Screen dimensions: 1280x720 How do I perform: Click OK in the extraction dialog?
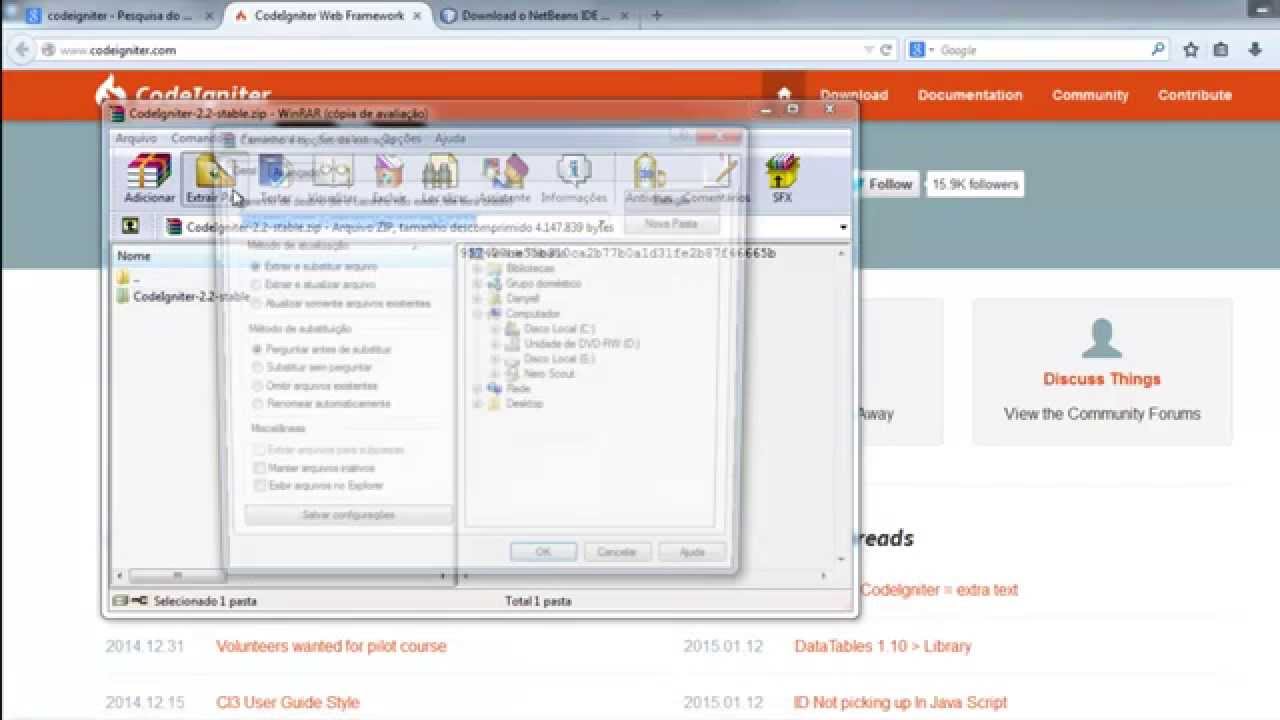[543, 552]
